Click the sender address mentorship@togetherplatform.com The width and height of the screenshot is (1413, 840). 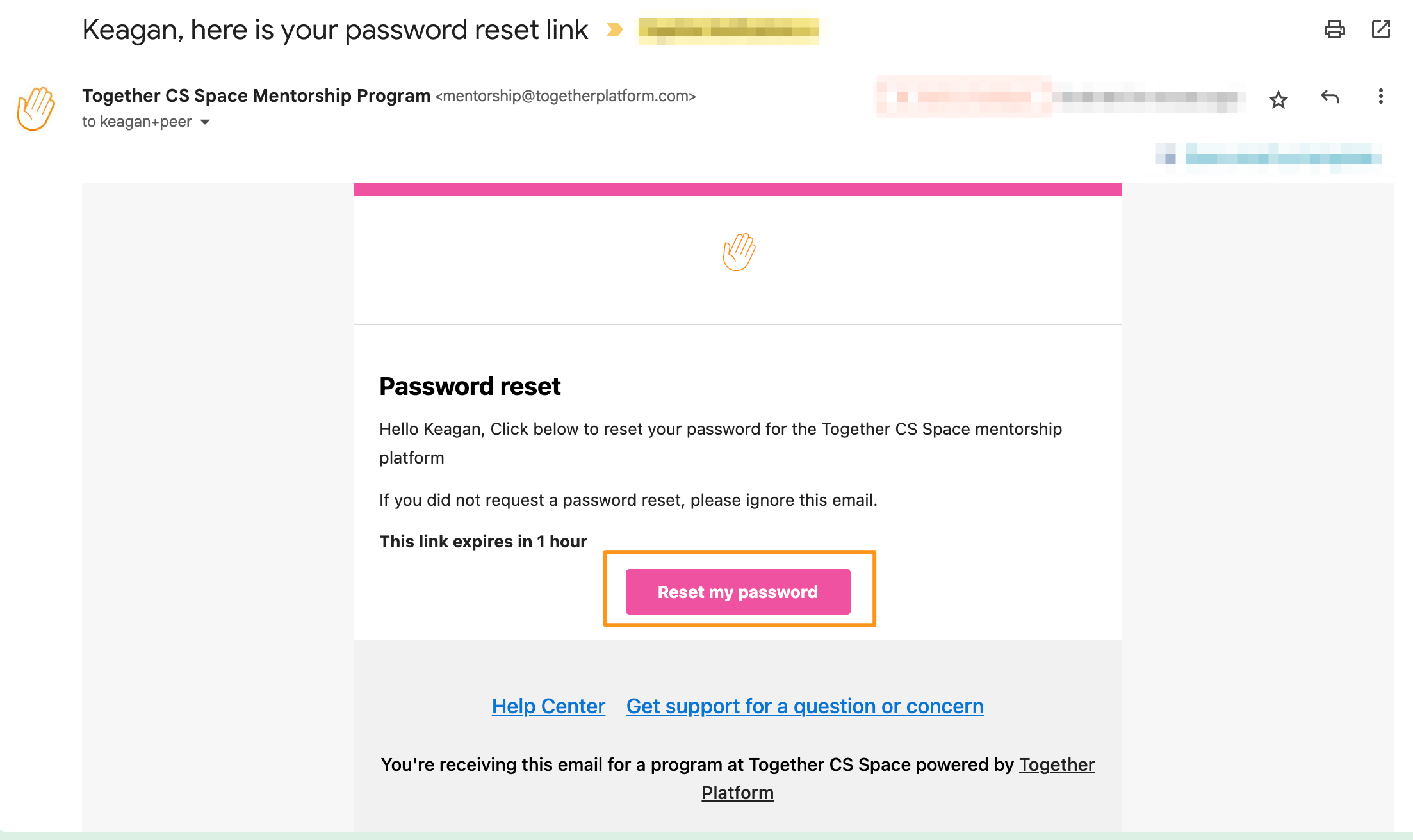pos(566,96)
